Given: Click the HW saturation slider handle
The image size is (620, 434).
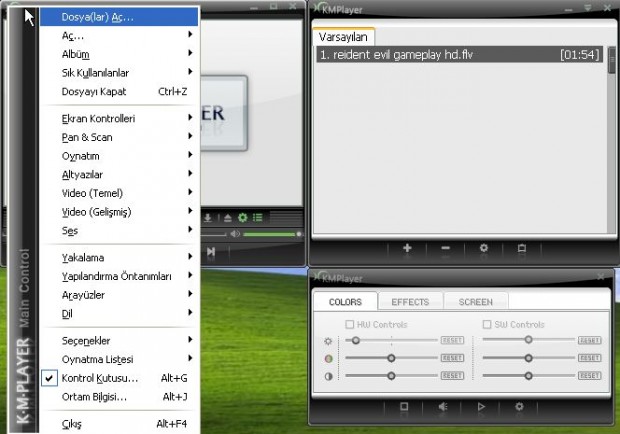Looking at the screenshot, I should pos(391,358).
